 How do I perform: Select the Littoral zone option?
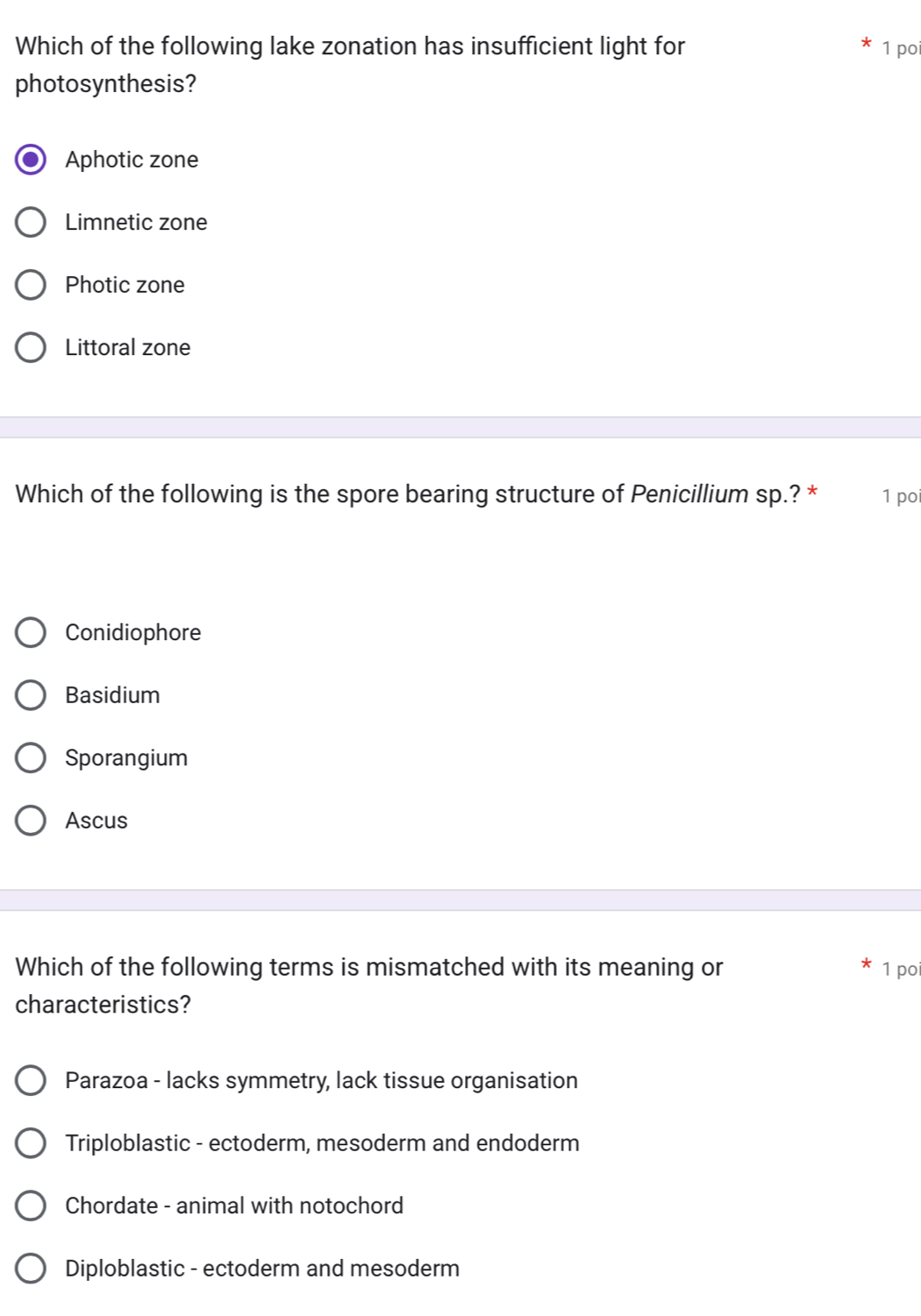[x=31, y=347]
